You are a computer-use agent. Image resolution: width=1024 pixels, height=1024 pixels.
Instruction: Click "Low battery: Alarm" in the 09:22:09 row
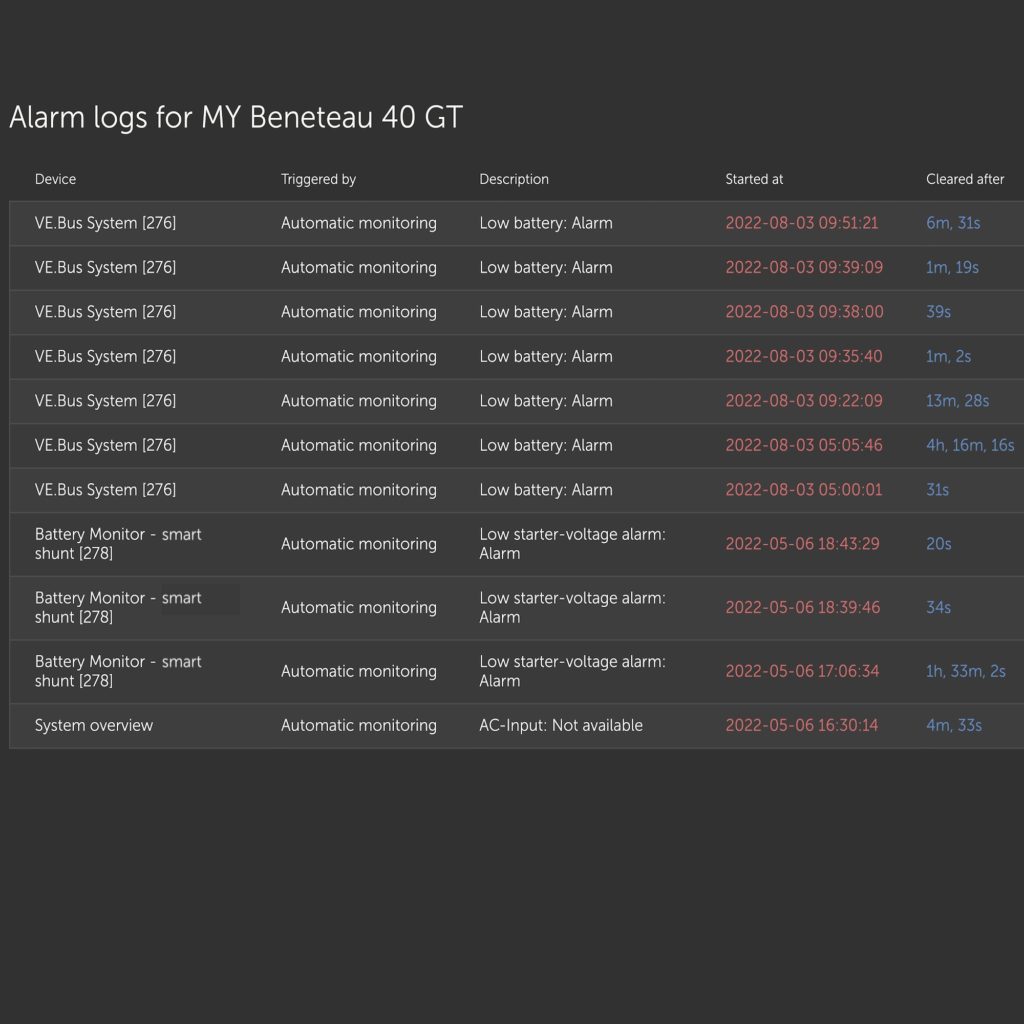point(546,401)
